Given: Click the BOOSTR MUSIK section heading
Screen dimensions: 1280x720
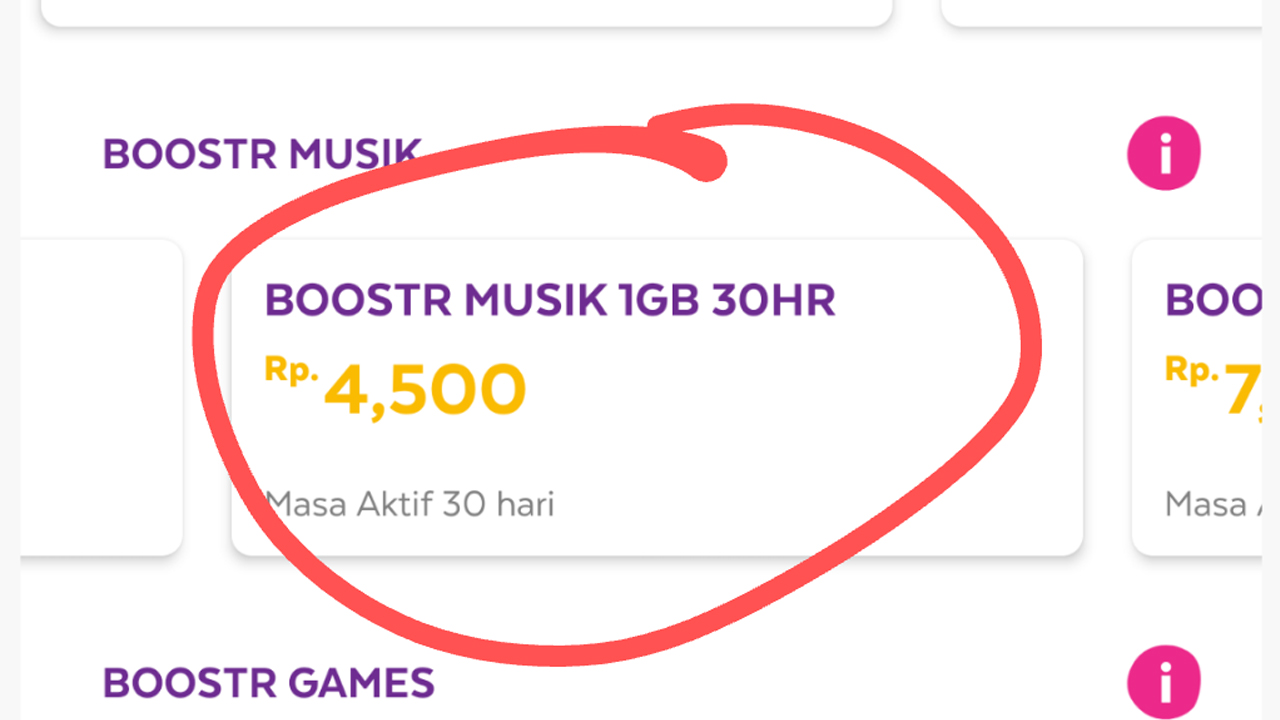Looking at the screenshot, I should coord(262,154).
